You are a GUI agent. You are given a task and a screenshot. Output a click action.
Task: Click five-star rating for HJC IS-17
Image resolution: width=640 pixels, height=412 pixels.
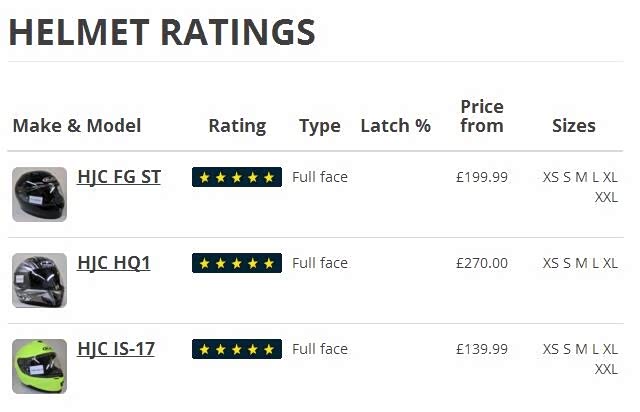(237, 349)
